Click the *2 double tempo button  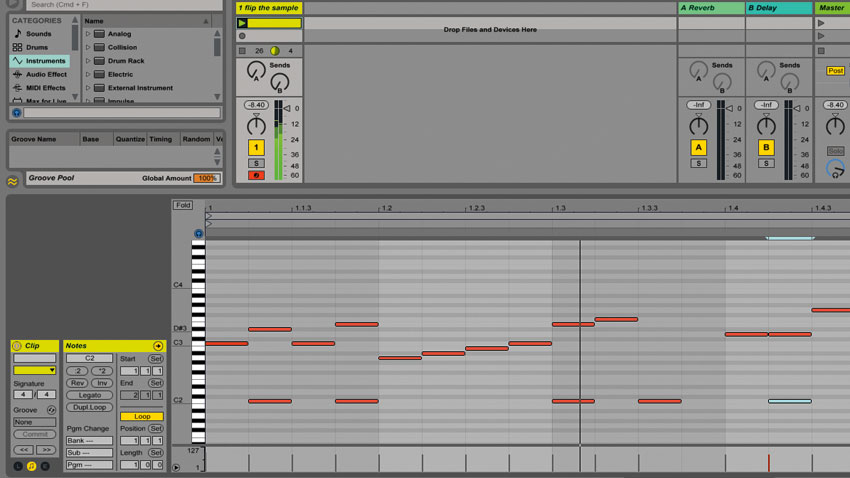pos(102,371)
